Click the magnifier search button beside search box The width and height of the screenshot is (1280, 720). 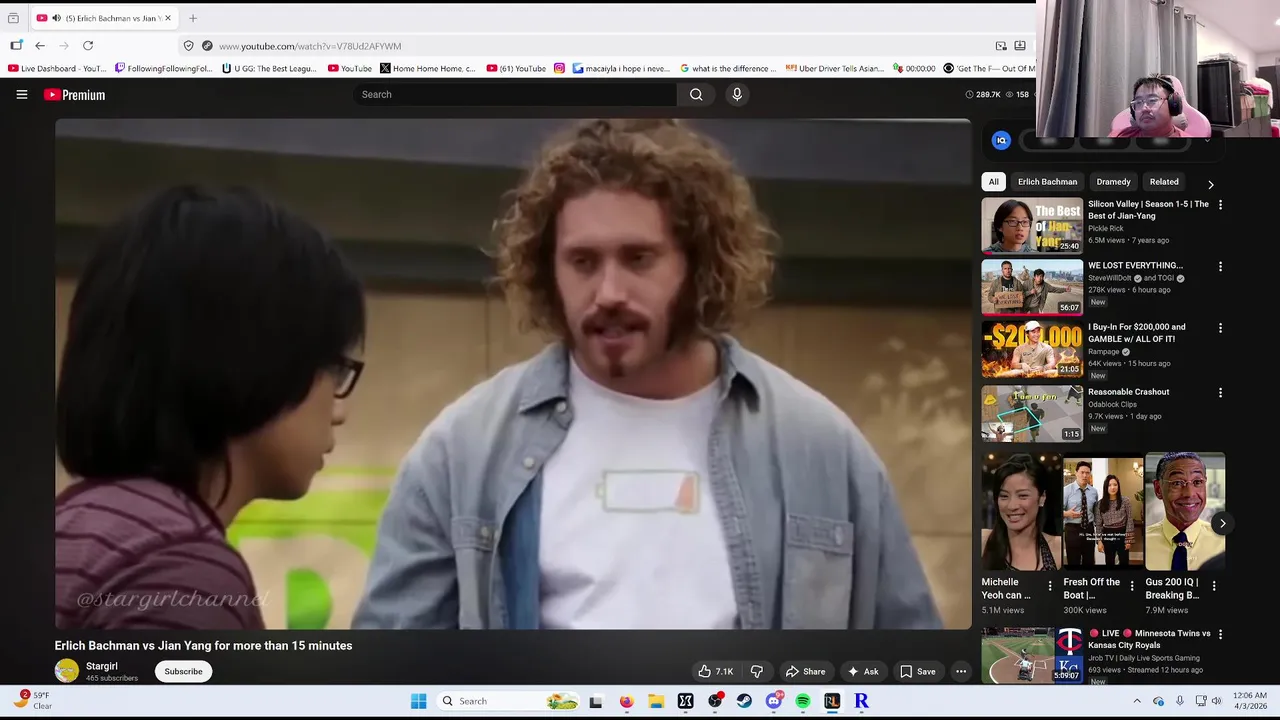(696, 95)
